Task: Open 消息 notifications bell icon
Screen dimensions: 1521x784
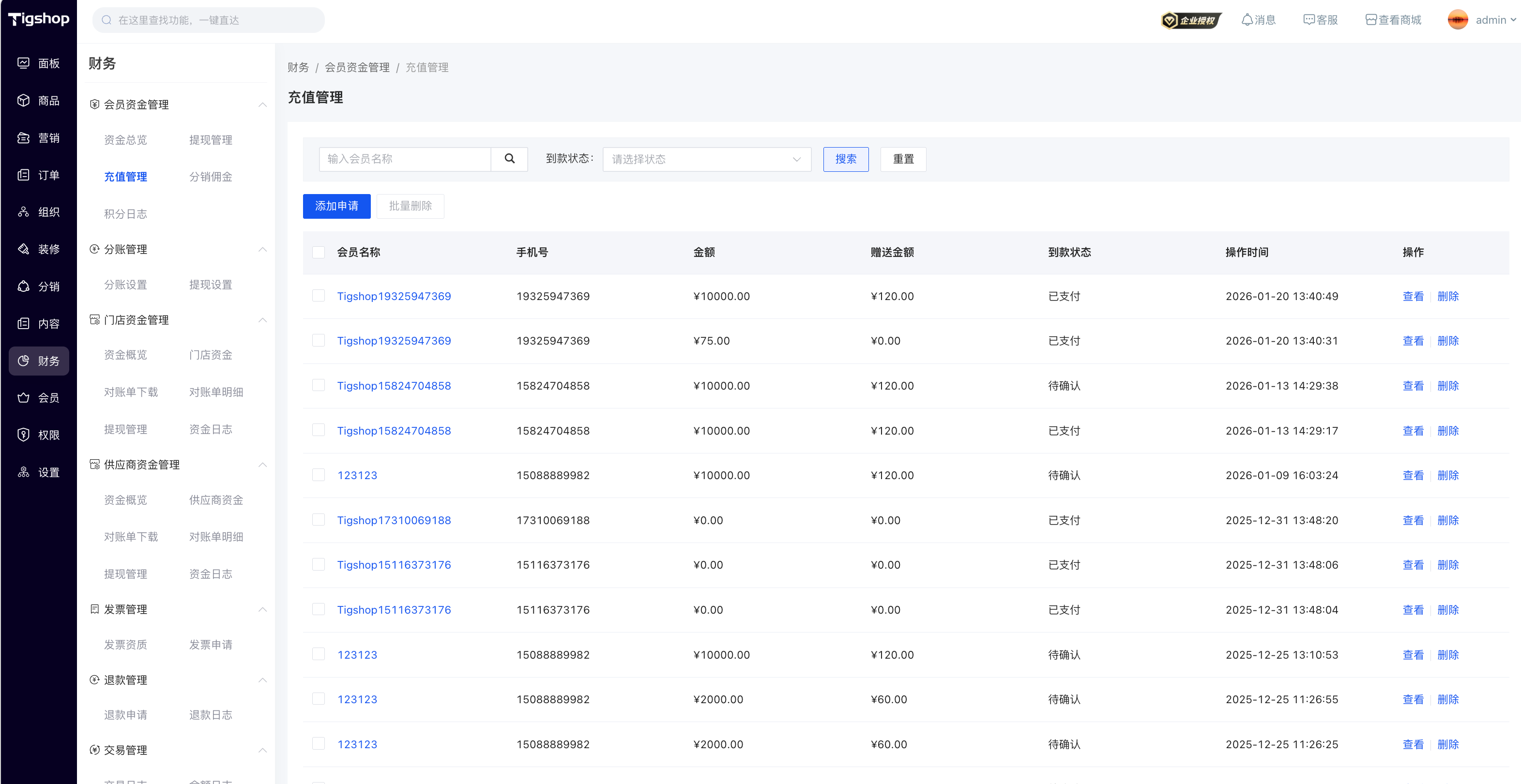Action: pyautogui.click(x=1247, y=20)
